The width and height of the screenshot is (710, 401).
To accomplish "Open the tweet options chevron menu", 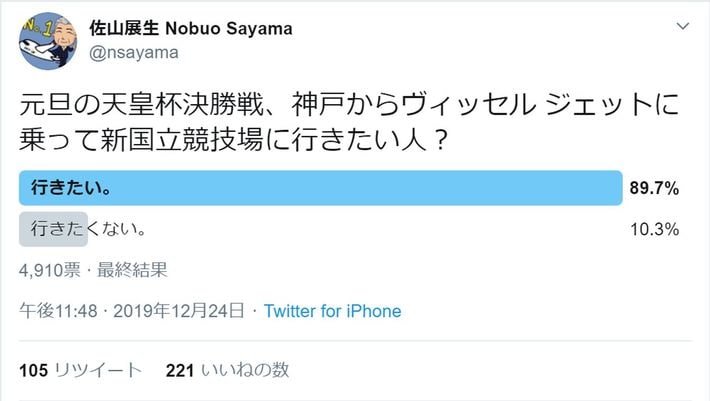I will tap(681, 26).
